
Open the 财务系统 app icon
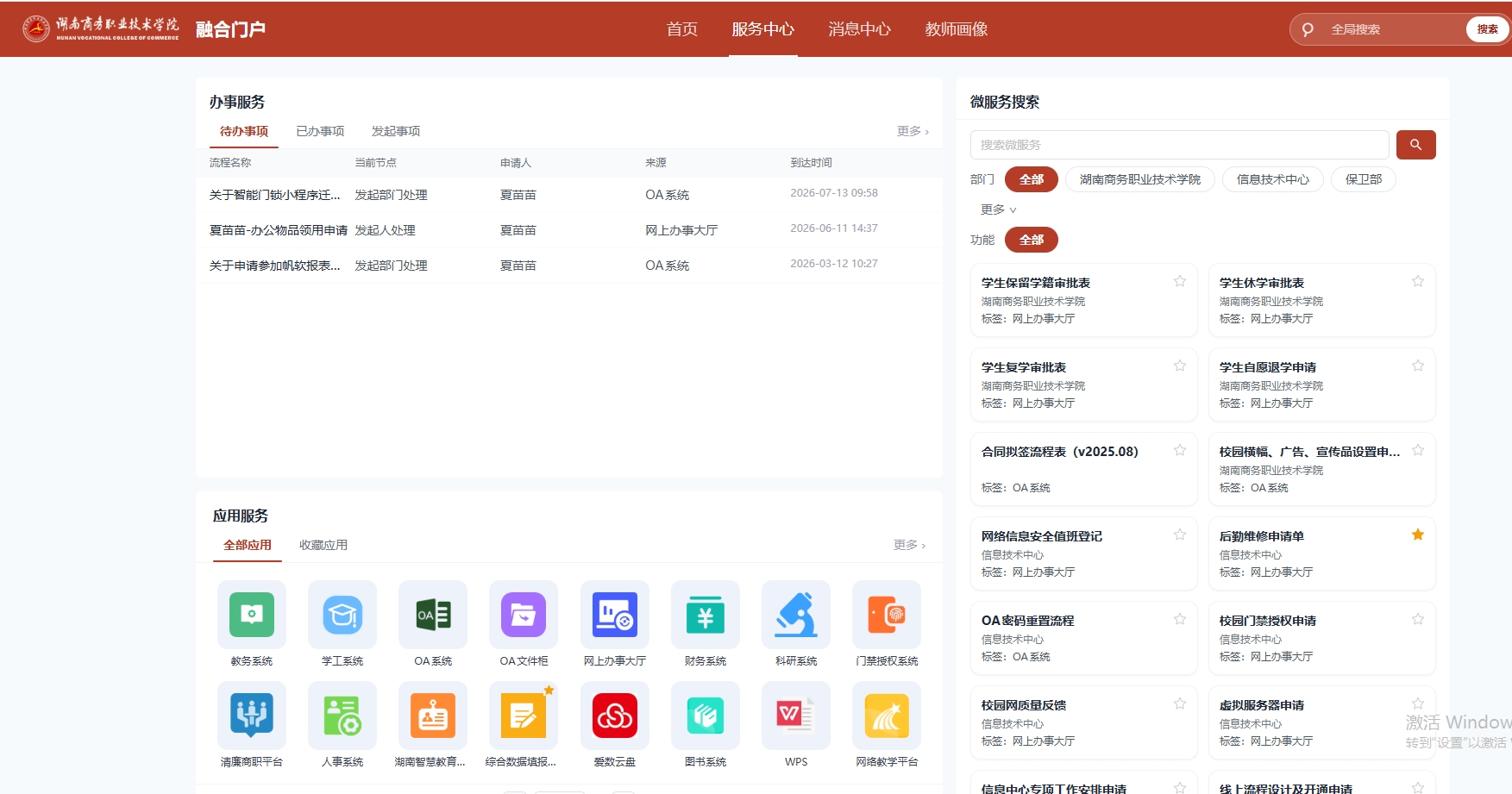coord(705,614)
